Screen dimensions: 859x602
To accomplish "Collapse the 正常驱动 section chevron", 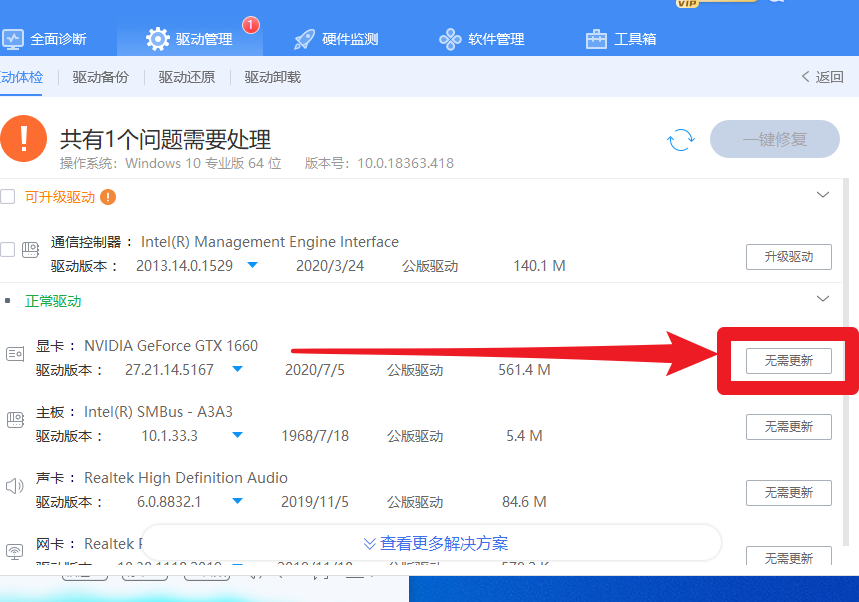I will [x=823, y=299].
